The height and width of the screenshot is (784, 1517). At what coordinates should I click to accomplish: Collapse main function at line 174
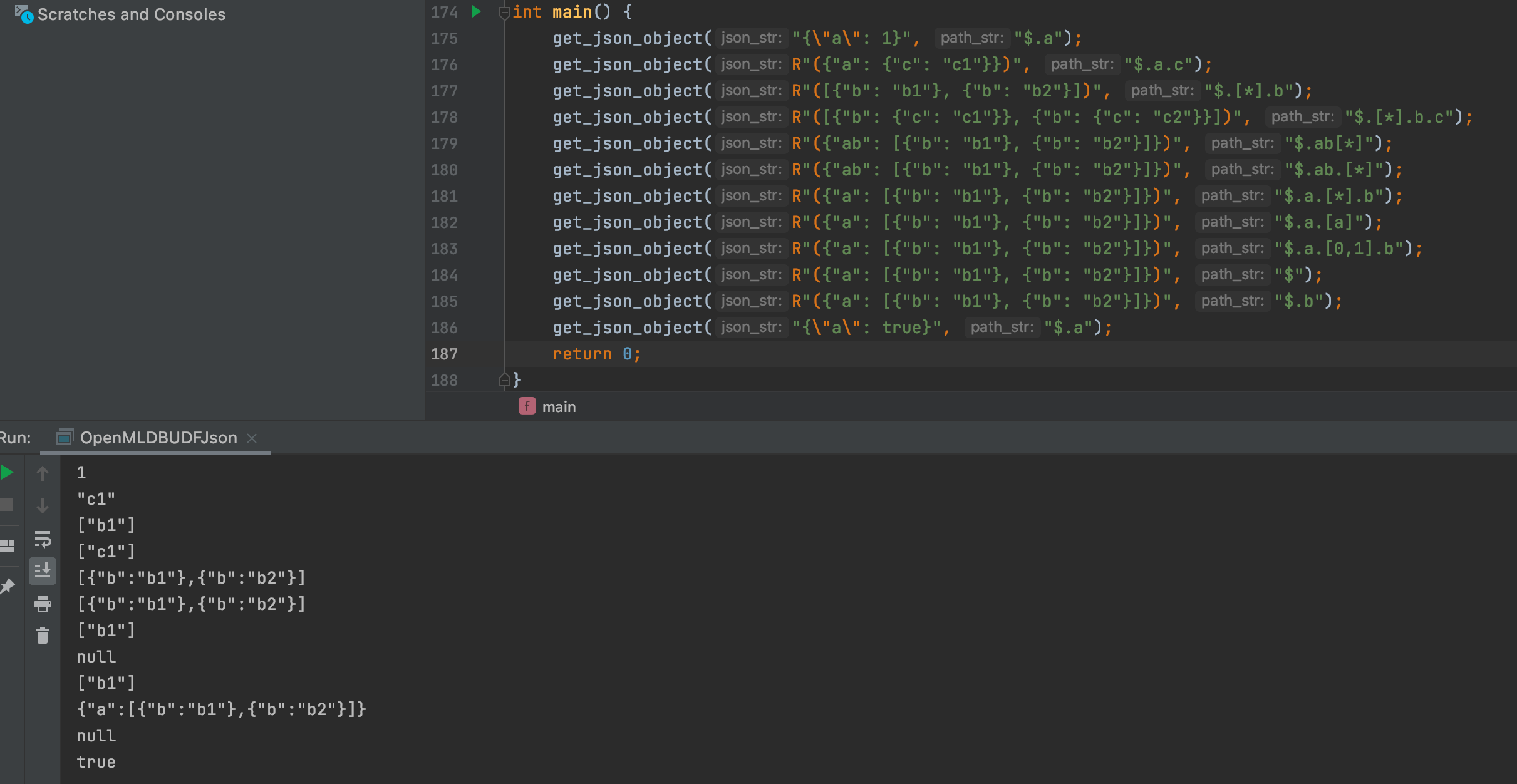click(x=504, y=12)
